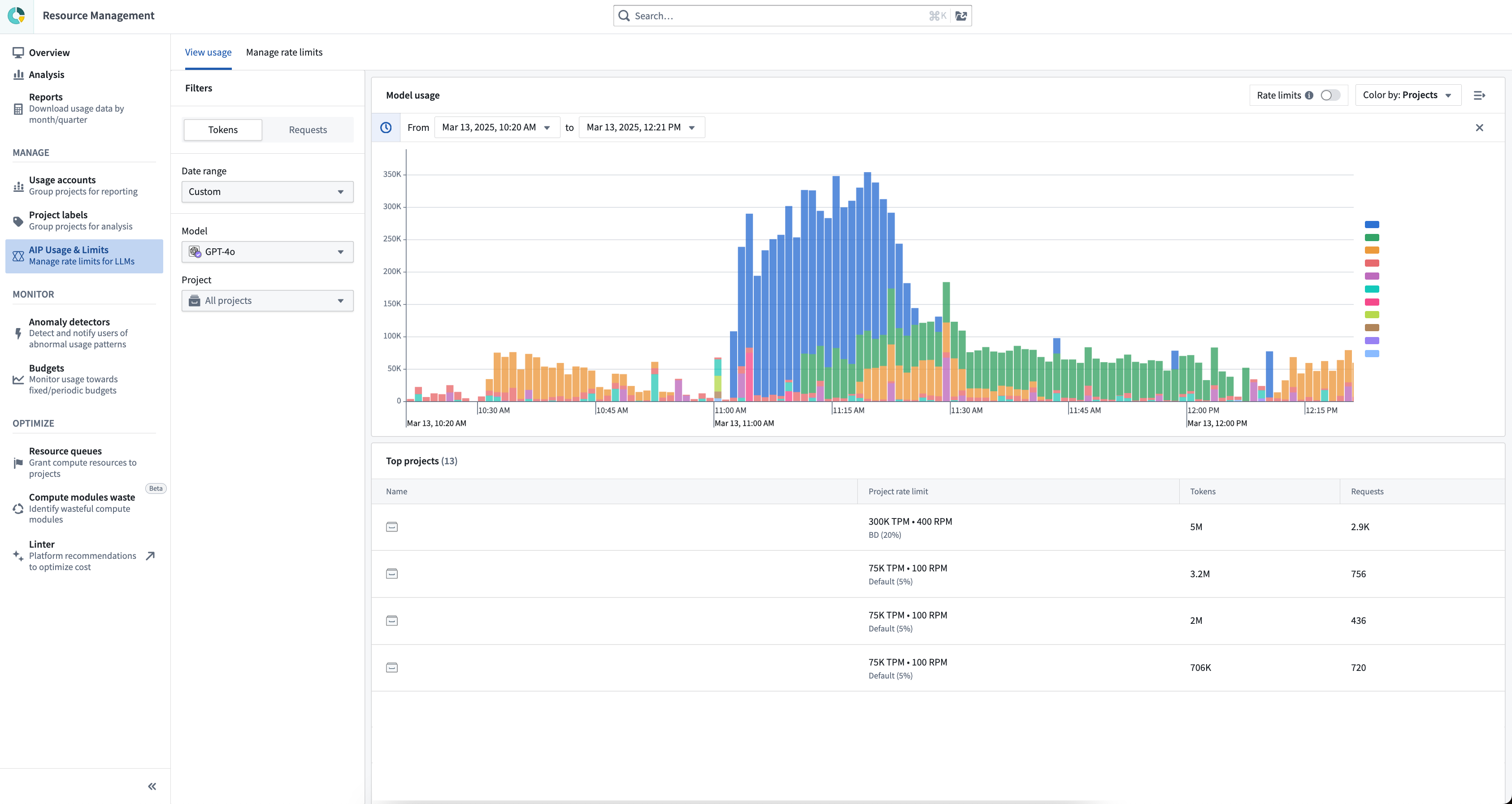
Task: Select Project labels for analysis grouping
Action: [x=58, y=215]
